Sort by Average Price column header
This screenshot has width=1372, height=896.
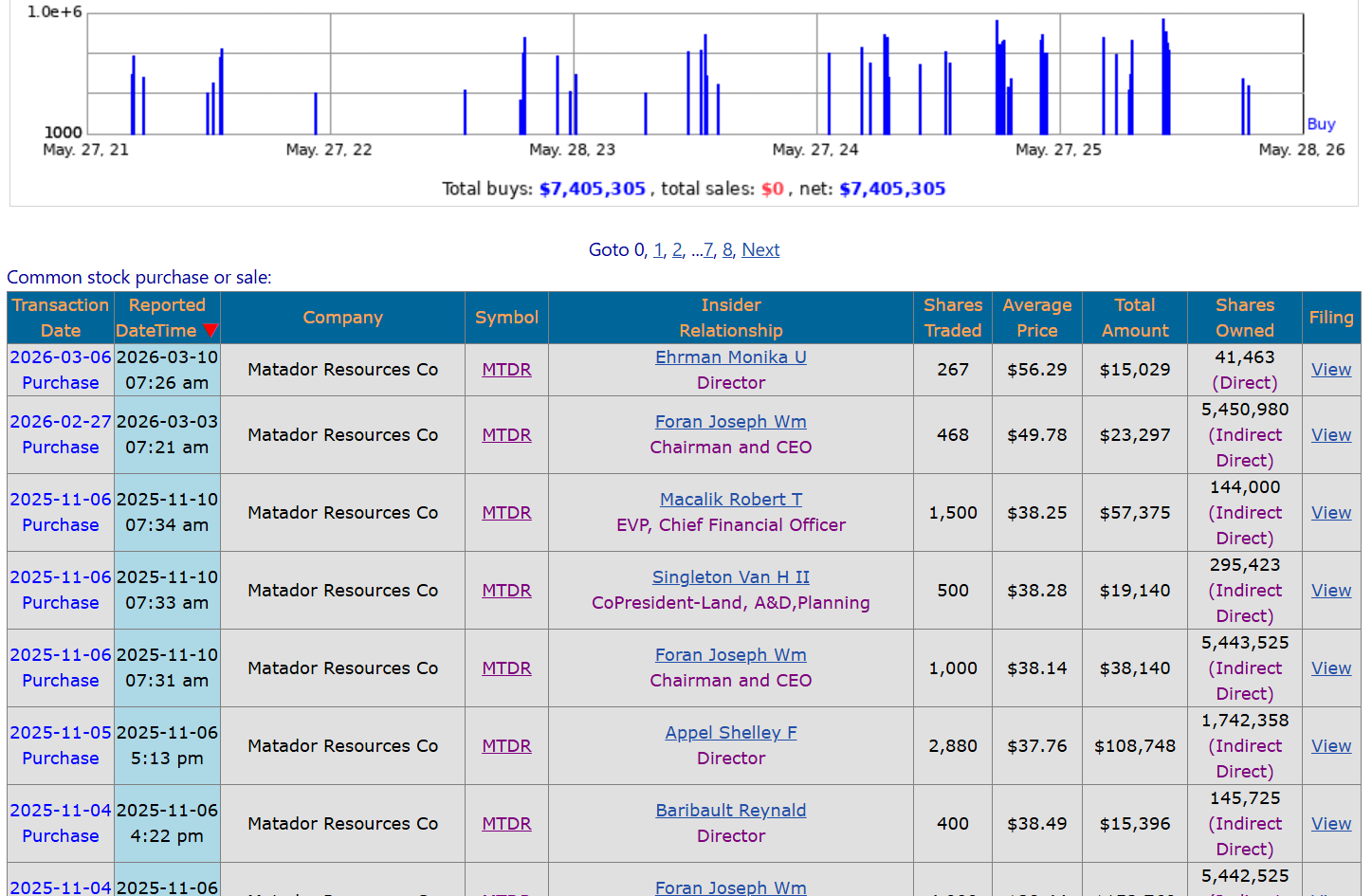(x=1037, y=318)
